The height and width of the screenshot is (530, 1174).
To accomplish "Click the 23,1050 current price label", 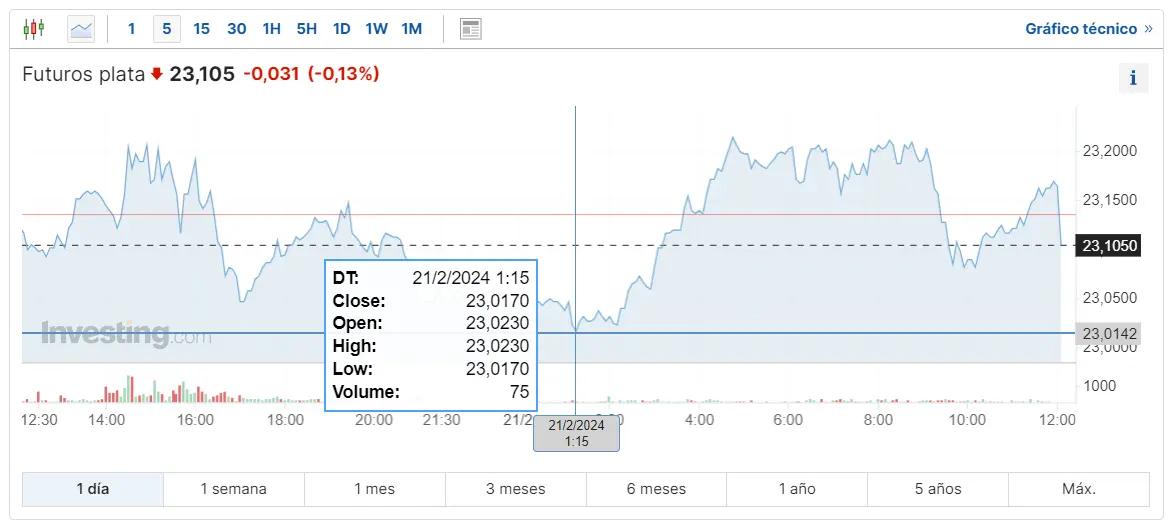I will (1110, 246).
